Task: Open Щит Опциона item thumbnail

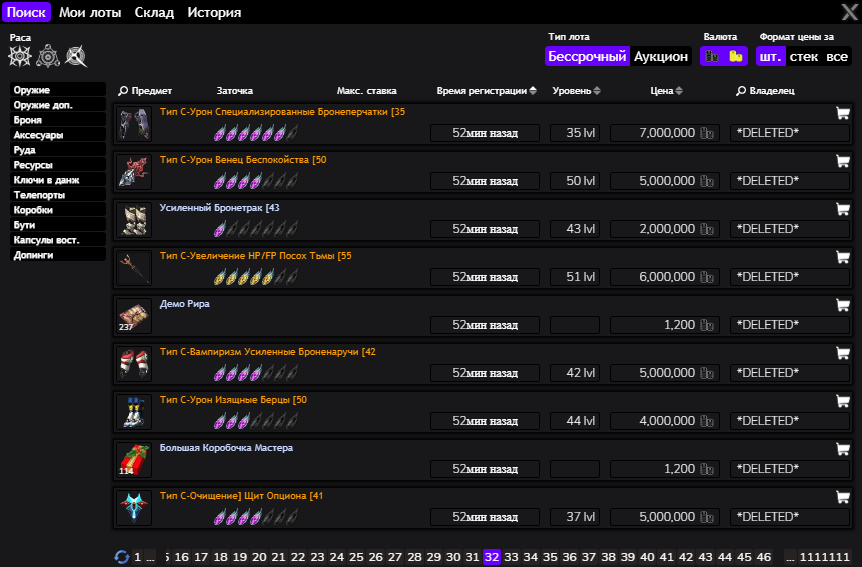Action: [134, 507]
